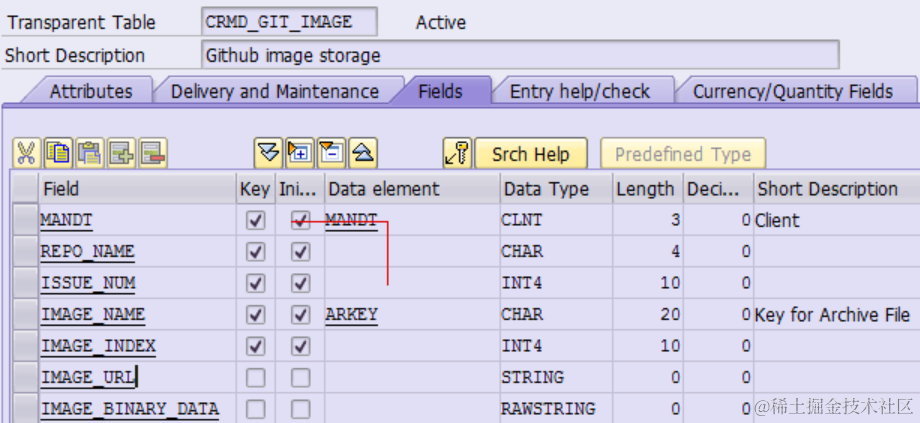Click the Paste clipboard icon
This screenshot has height=423, width=920.
(90, 154)
